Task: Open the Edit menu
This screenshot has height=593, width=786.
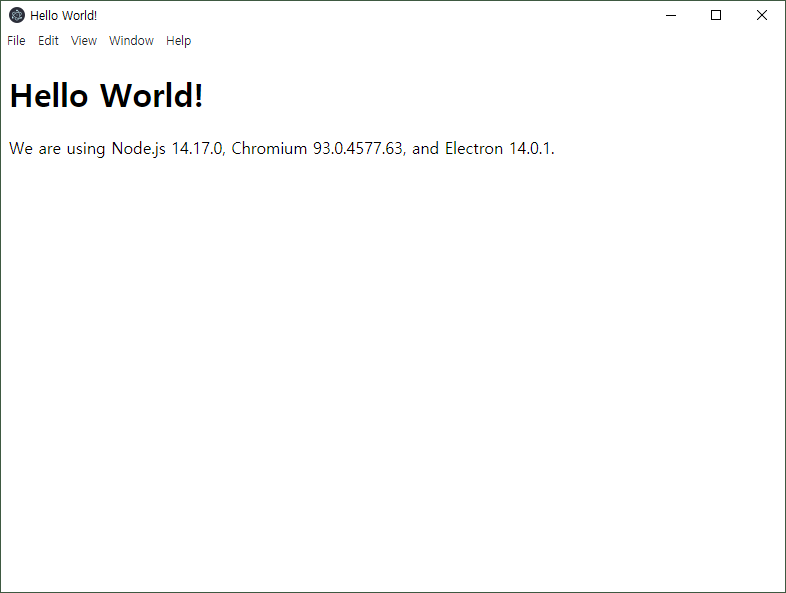Action: 48,41
